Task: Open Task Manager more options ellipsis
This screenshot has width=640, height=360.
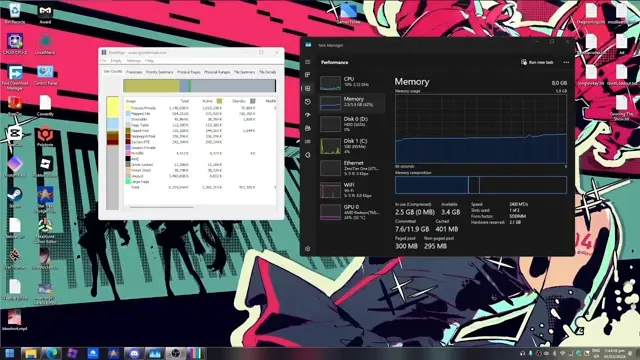Action: 566,62
